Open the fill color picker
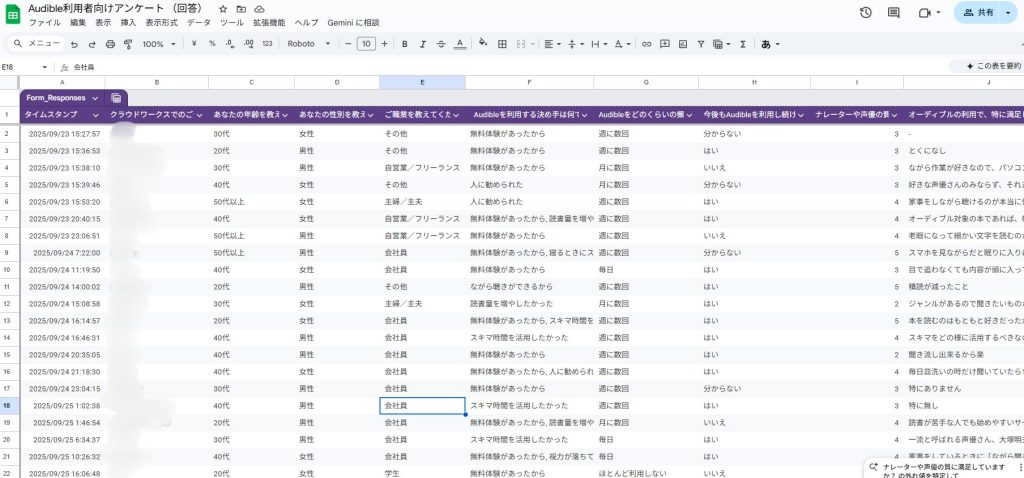1024x478 pixels. 483,44
